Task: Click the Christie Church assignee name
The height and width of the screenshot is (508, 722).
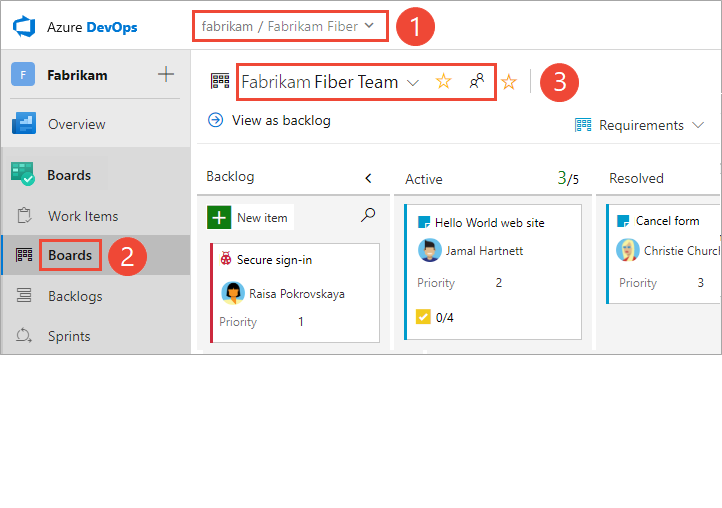Action: (x=681, y=251)
